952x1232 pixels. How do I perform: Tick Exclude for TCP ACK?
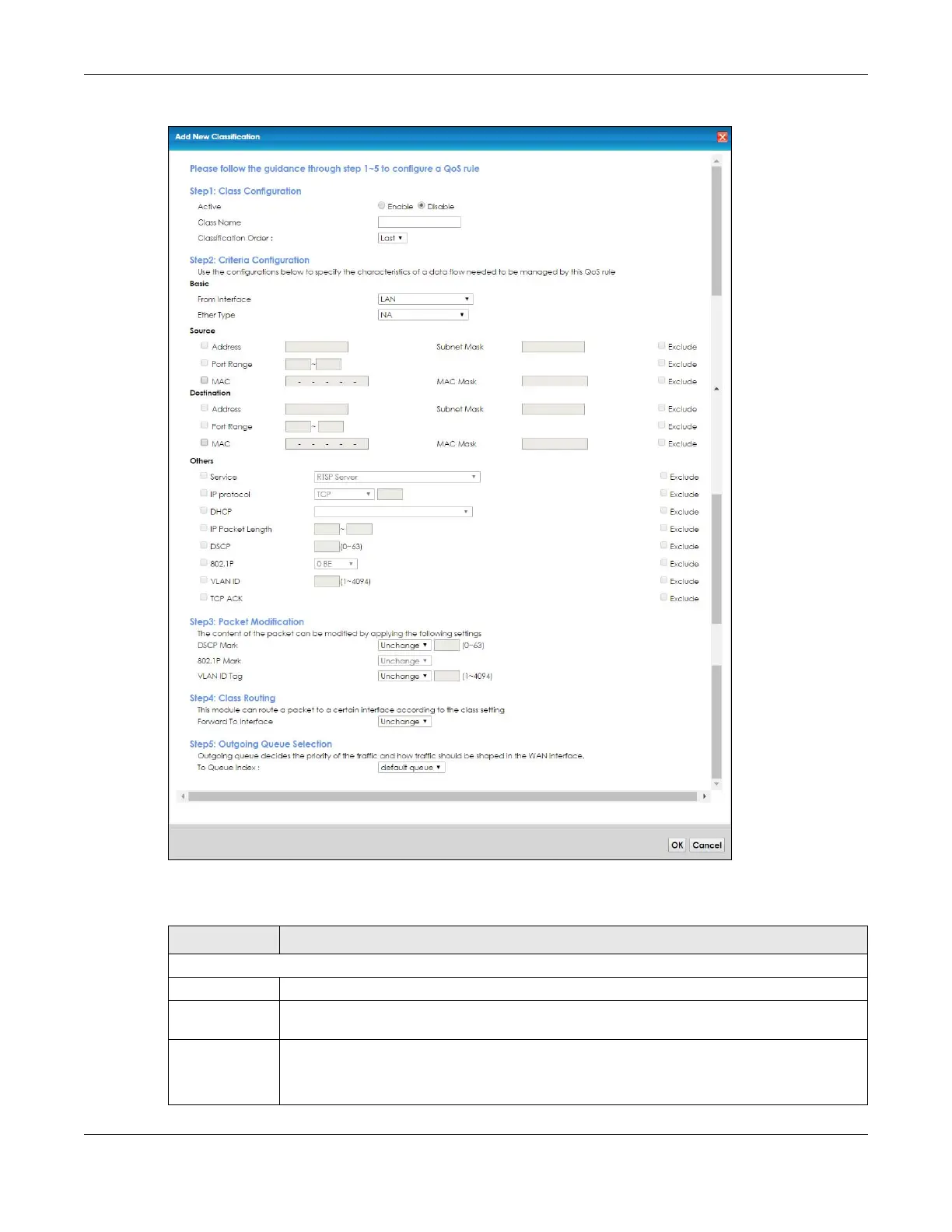[x=663, y=597]
